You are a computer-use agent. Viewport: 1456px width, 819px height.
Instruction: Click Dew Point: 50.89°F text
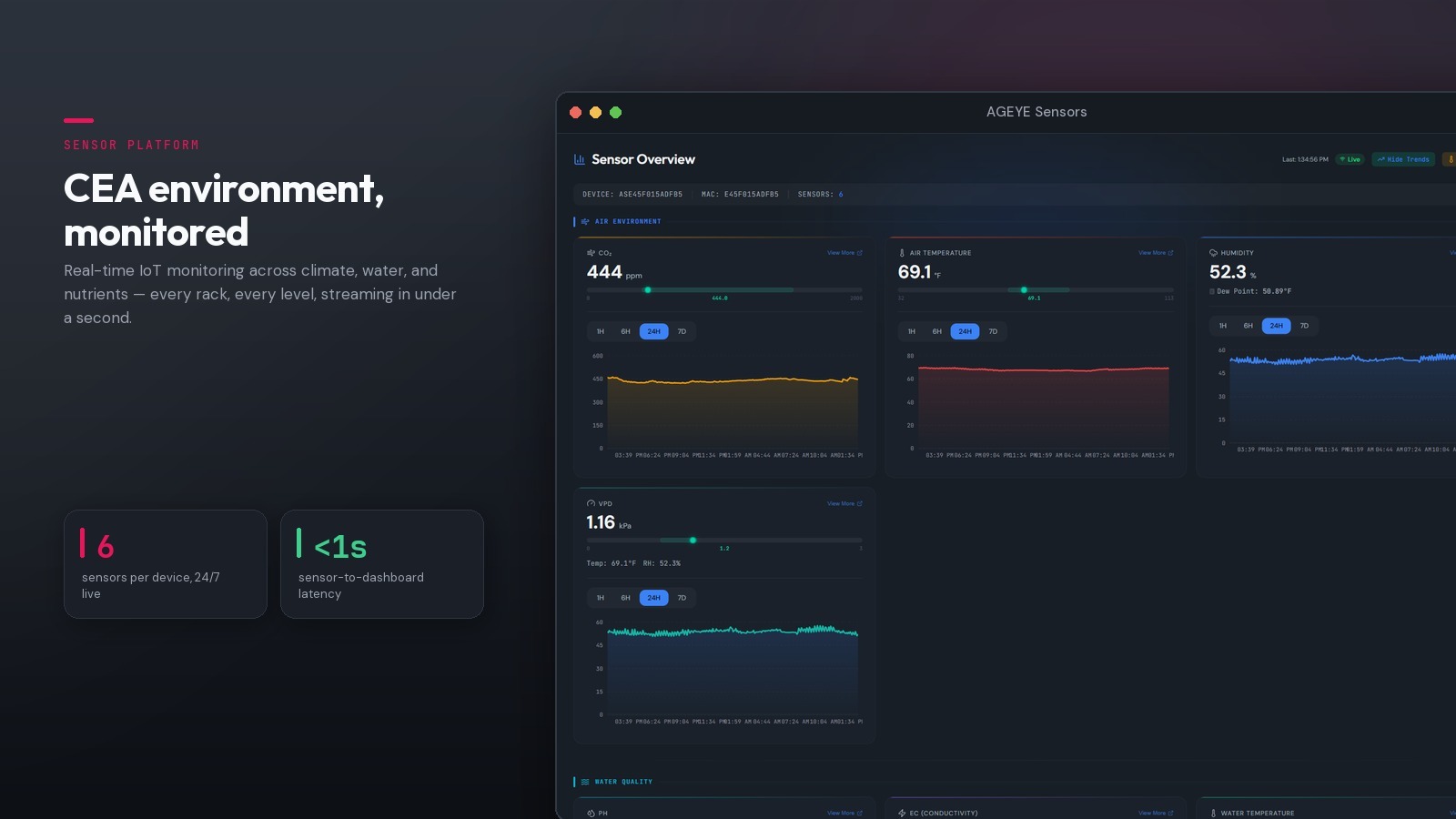(1254, 291)
